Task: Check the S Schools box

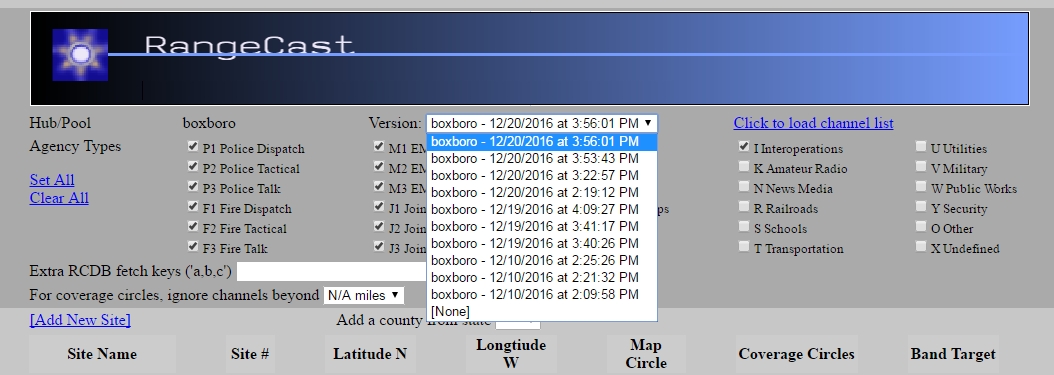Action: tap(743, 226)
